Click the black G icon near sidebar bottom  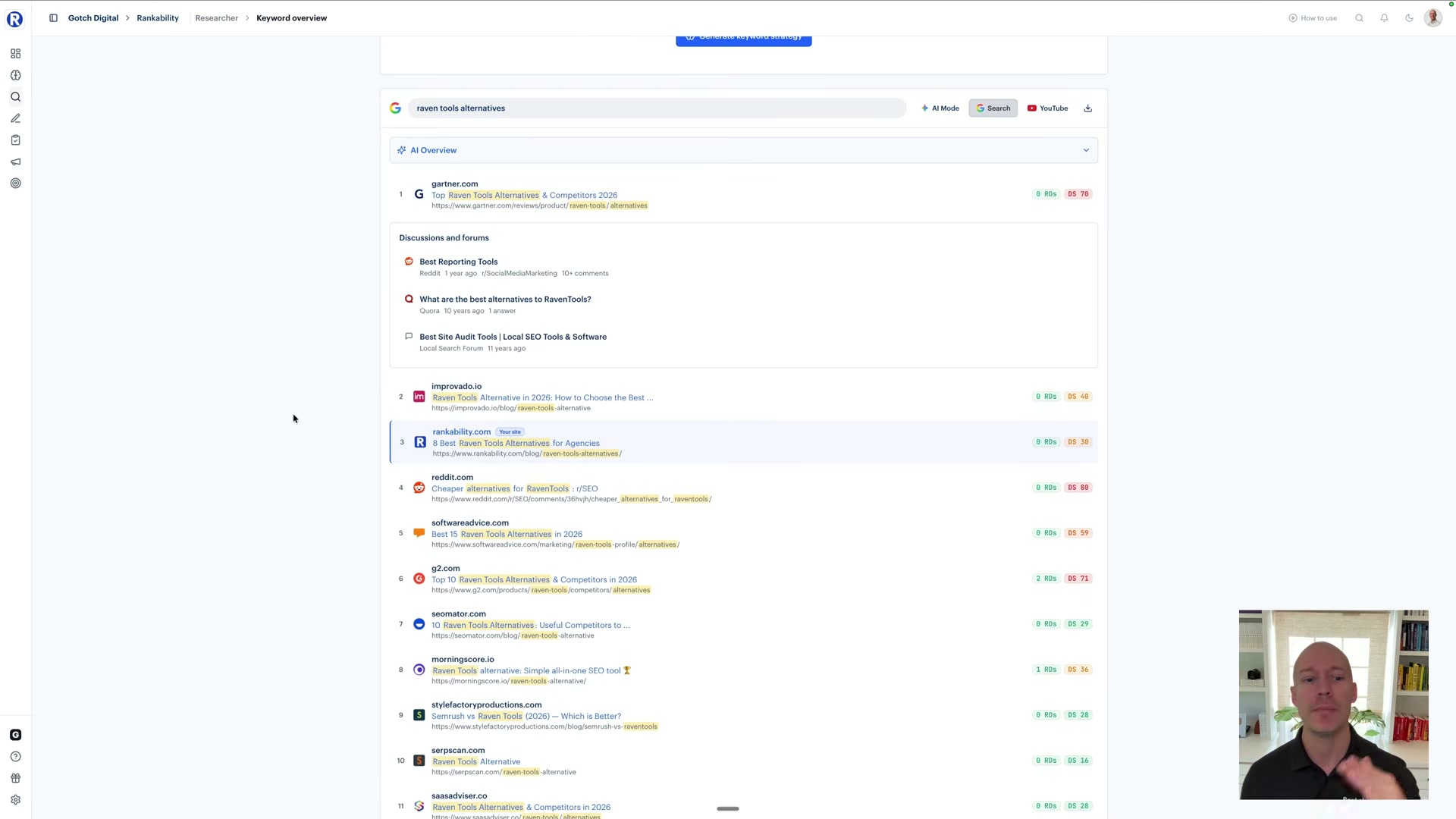pos(16,735)
